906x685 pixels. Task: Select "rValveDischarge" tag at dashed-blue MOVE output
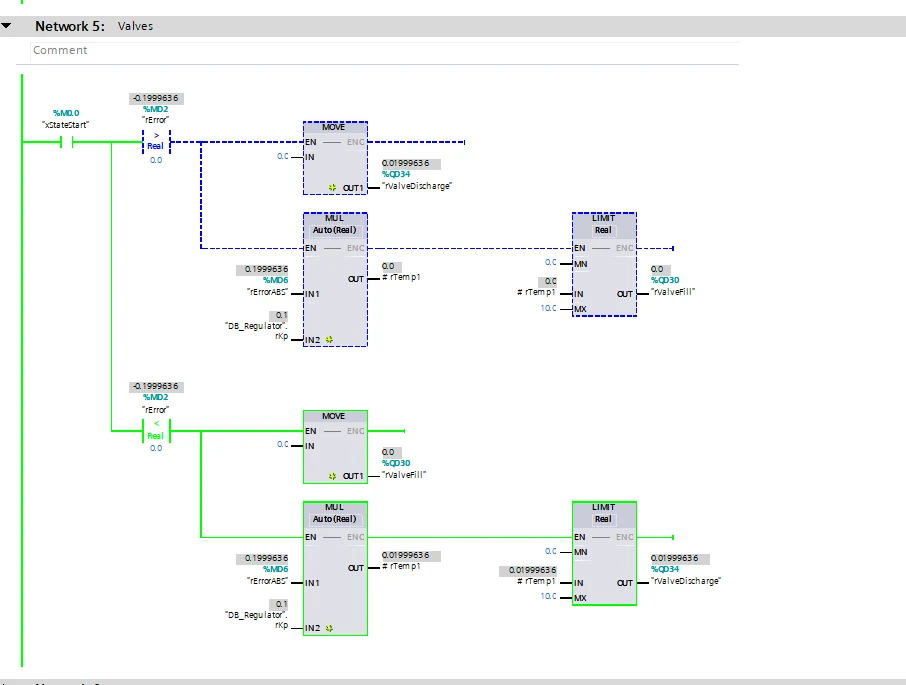[417, 186]
